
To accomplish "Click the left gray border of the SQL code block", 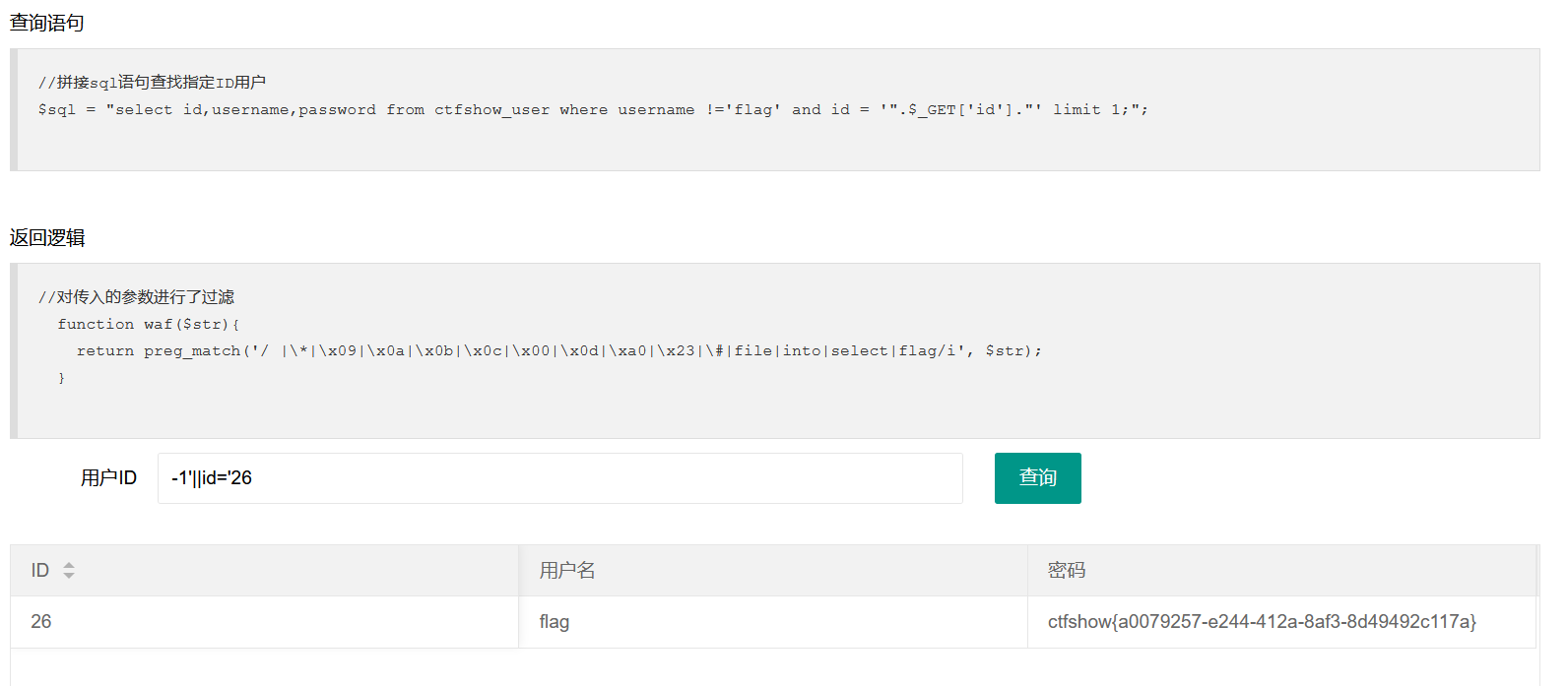I will click(14, 110).
